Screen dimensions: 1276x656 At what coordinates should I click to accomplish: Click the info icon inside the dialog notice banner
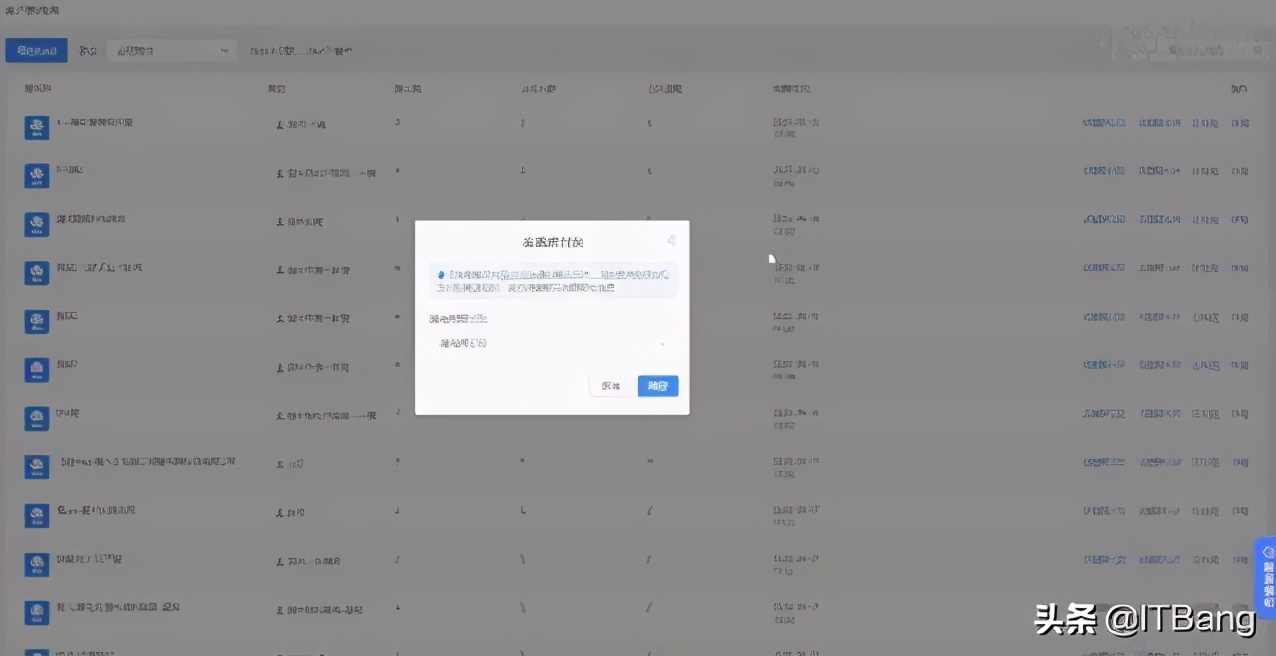443,273
